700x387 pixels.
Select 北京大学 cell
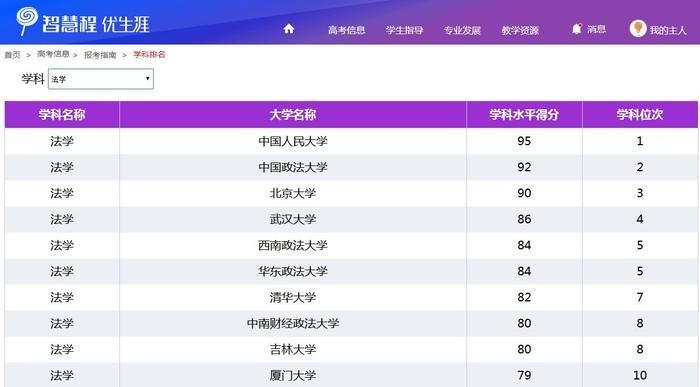click(x=293, y=193)
